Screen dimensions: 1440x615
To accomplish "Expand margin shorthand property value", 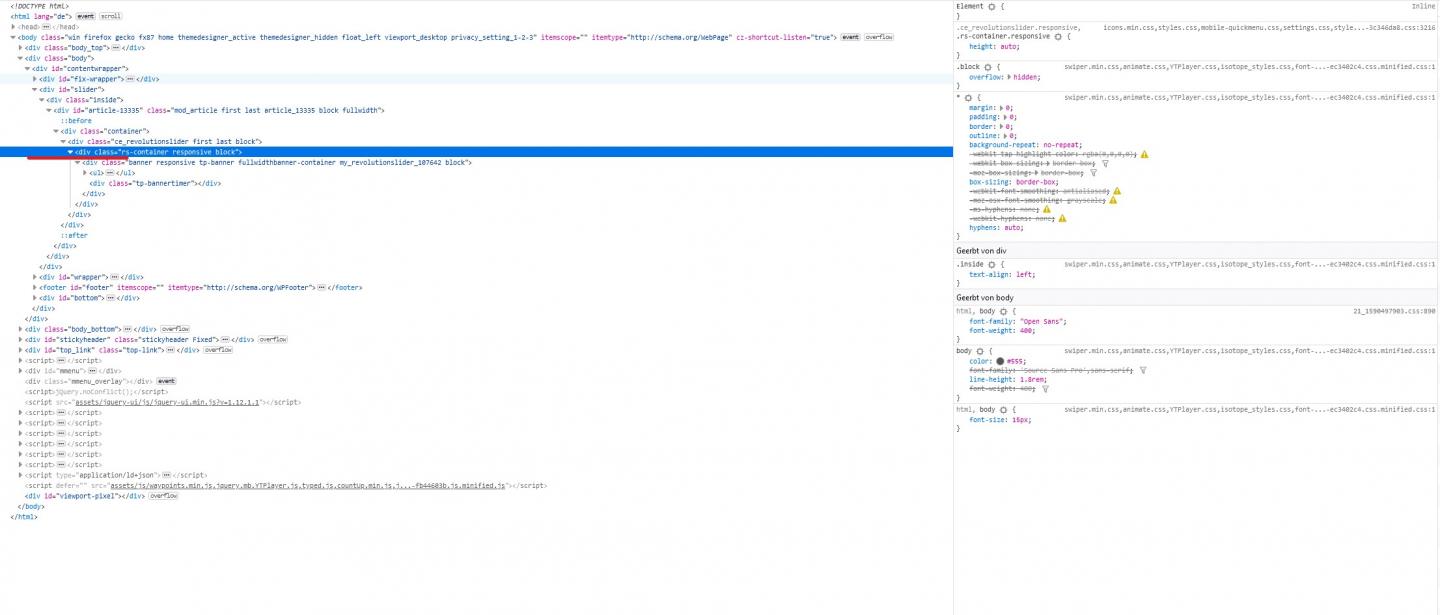I will coord(1001,108).
